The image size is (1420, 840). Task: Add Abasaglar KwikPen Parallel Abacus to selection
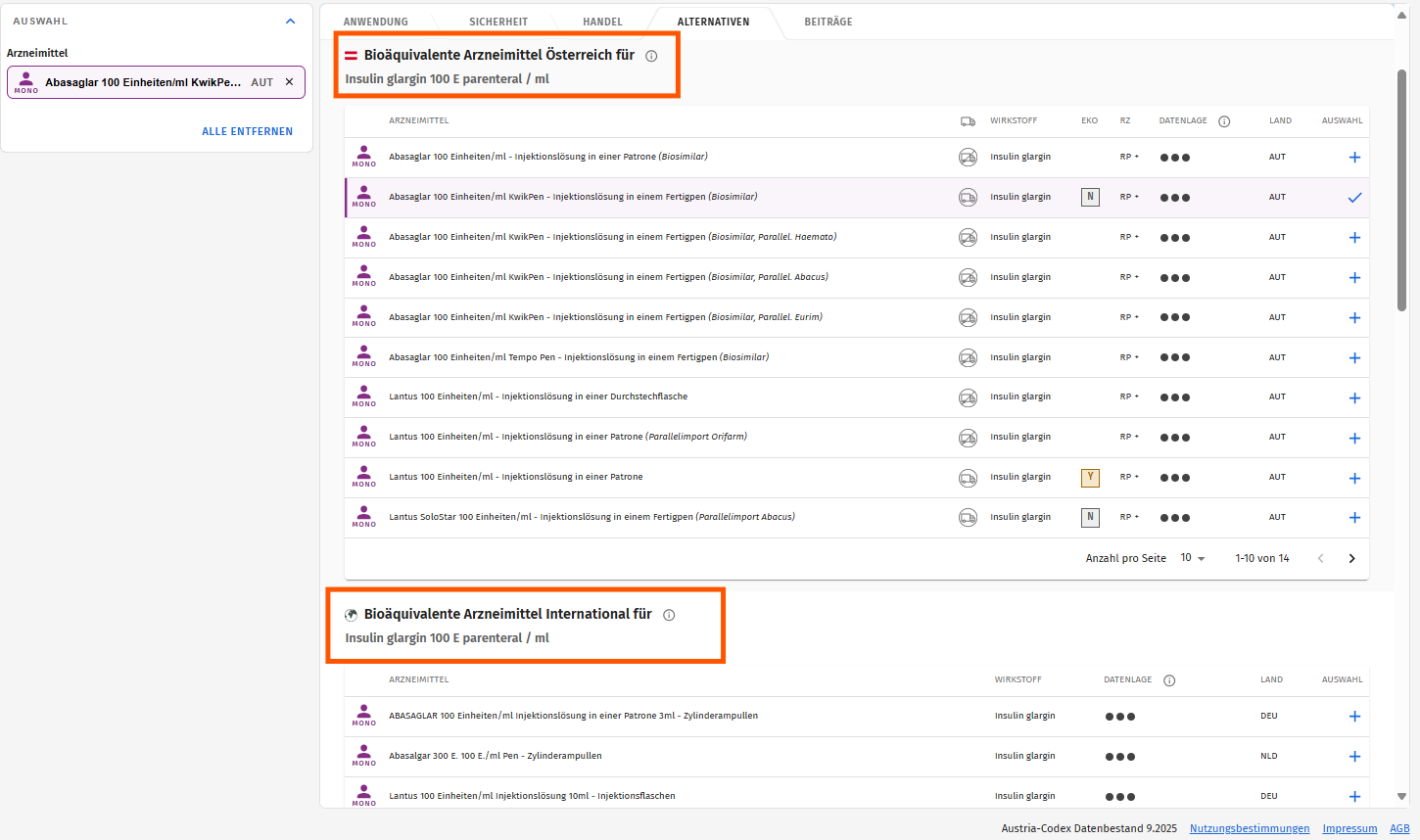1354,278
